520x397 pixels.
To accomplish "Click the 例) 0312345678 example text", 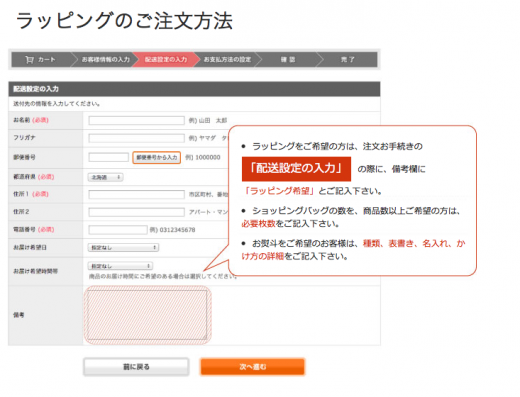I will pyautogui.click(x=173, y=230).
